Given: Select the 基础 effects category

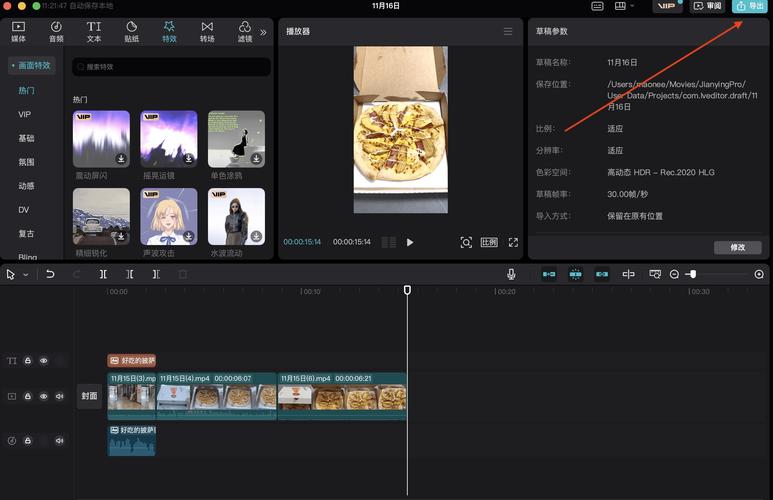Looking at the screenshot, I should tap(26, 138).
